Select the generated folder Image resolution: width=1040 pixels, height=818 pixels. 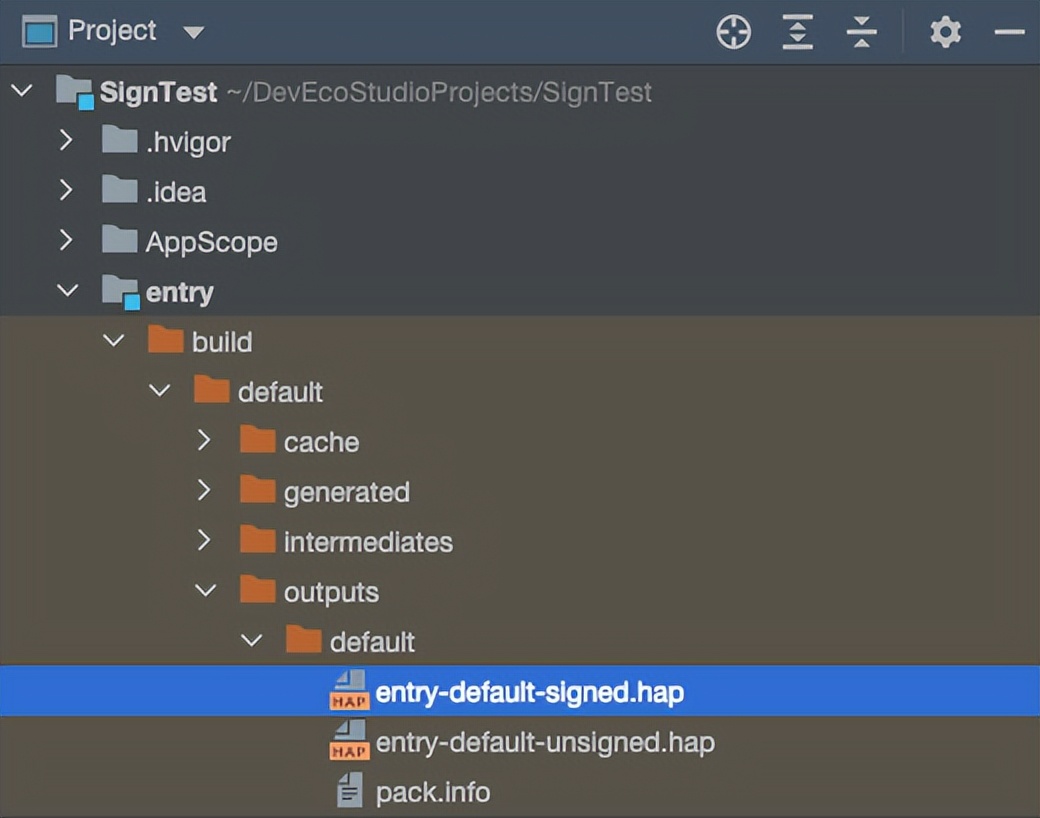click(346, 492)
